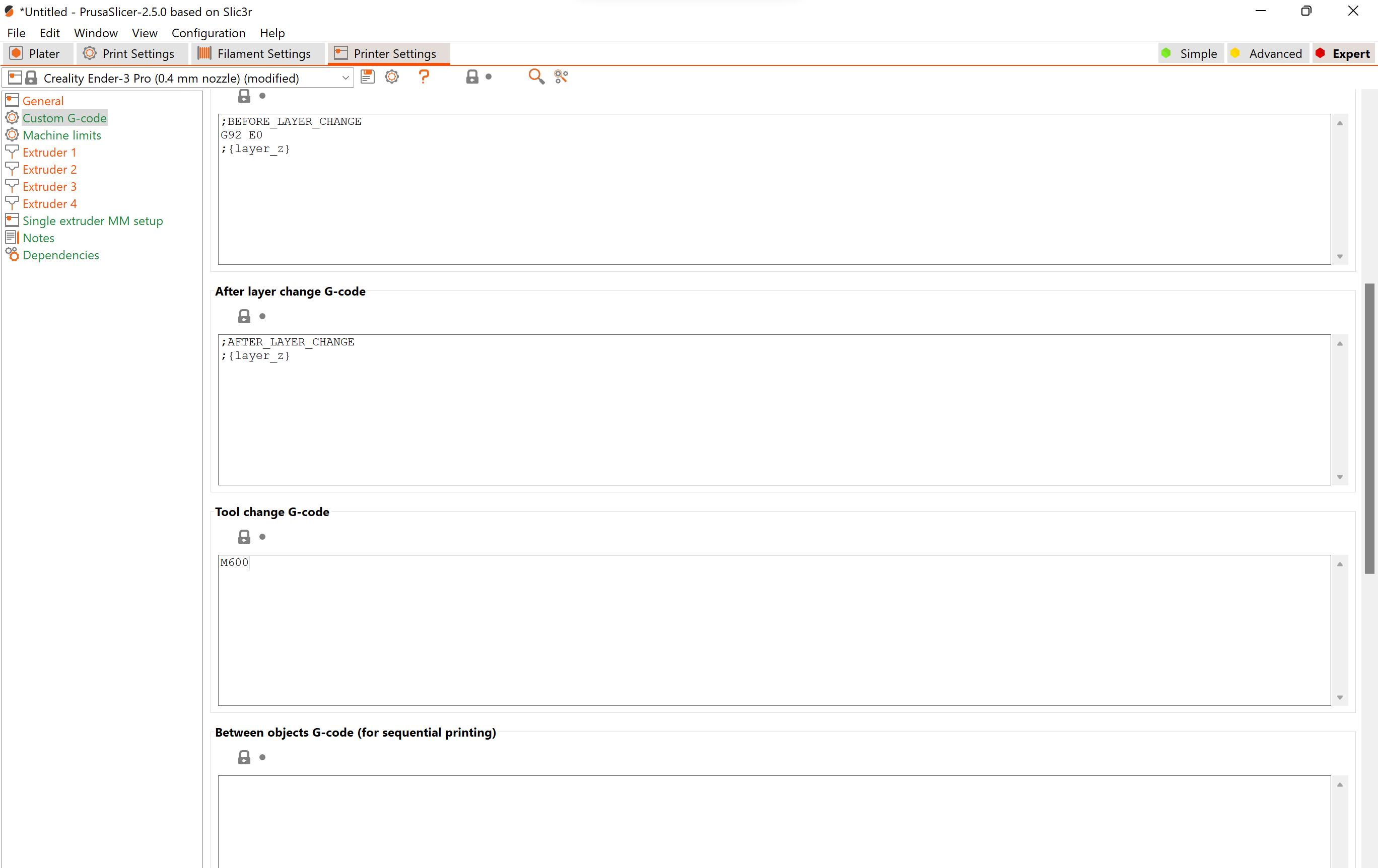Click the save preset floppy disk icon

[367, 77]
